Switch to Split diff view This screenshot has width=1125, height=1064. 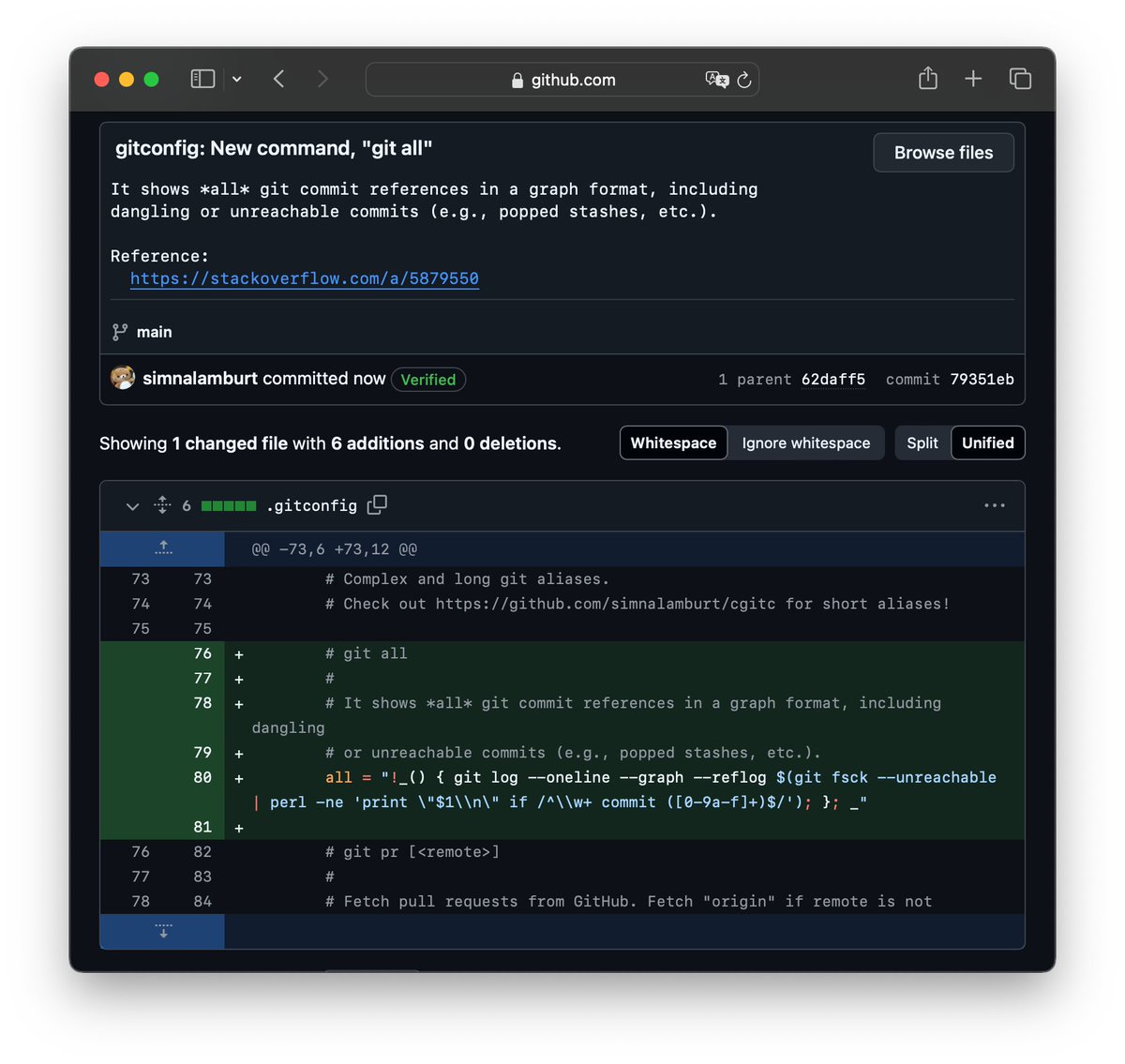tap(922, 443)
